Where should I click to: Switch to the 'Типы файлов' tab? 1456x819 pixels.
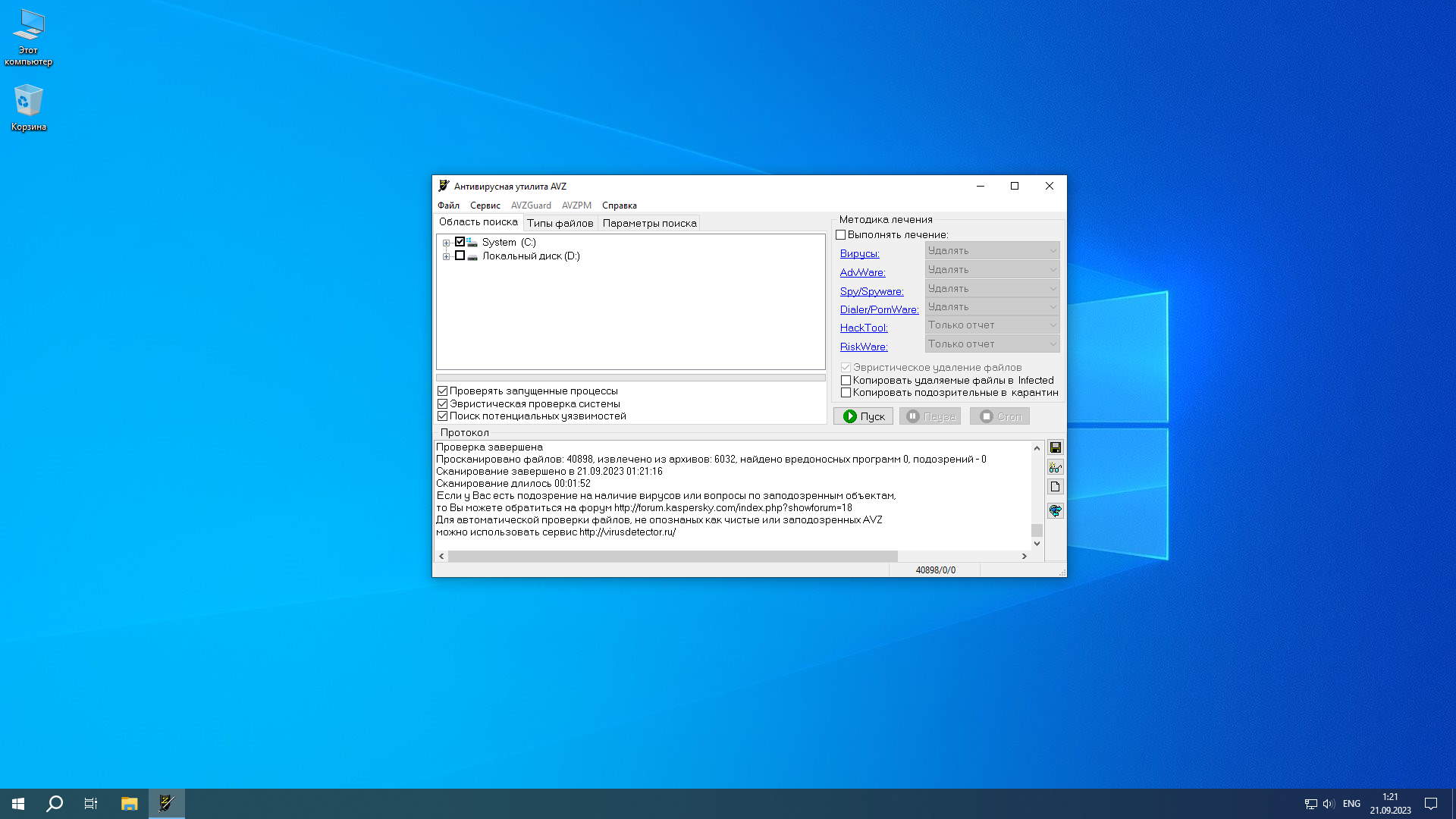tap(560, 223)
